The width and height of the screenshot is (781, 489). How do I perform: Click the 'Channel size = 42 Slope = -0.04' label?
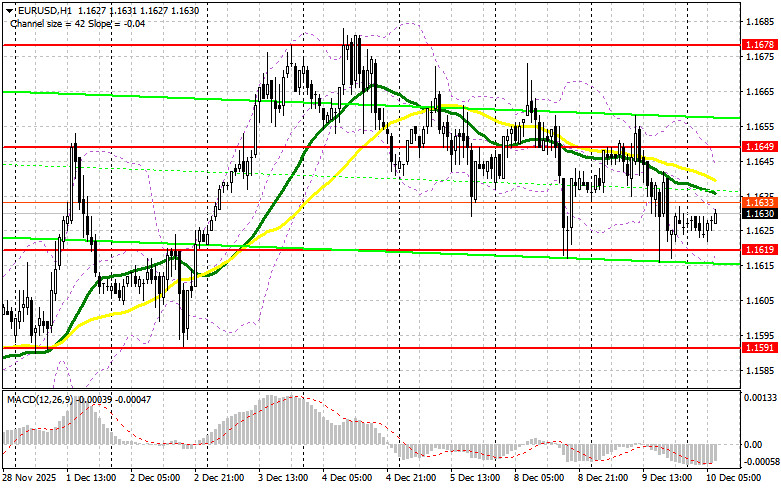(x=77, y=23)
